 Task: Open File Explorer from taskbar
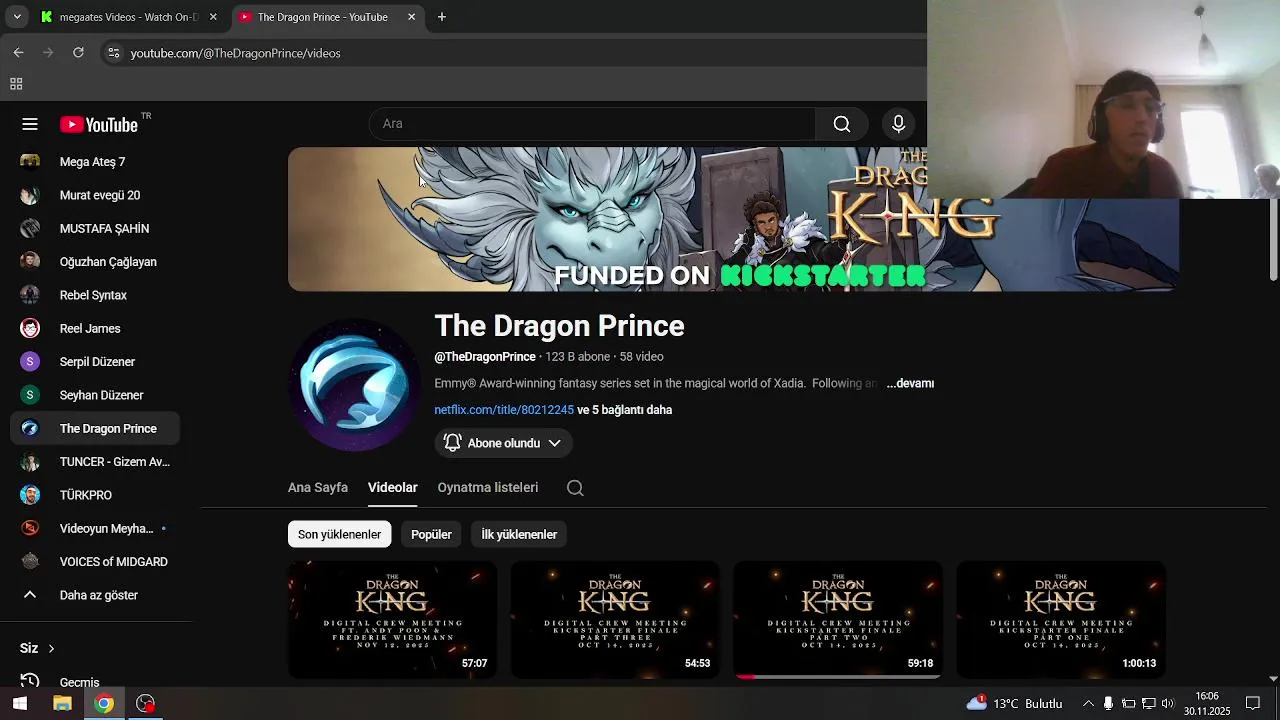(x=62, y=703)
